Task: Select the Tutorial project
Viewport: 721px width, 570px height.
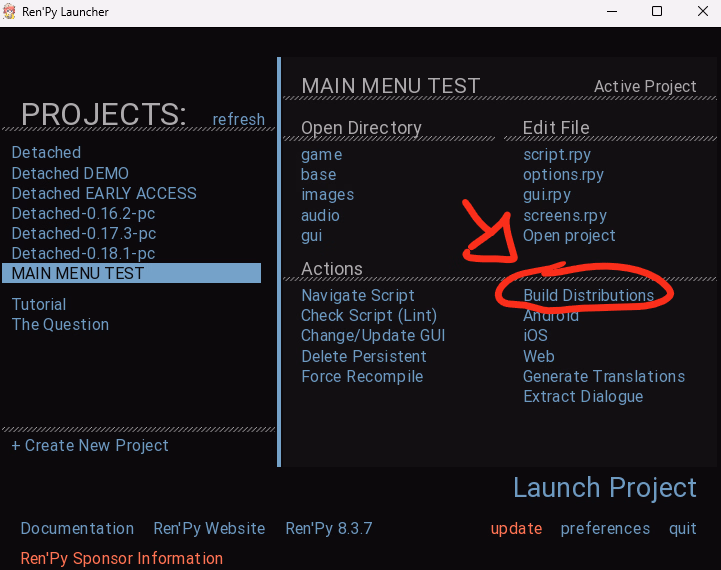Action: (x=39, y=304)
